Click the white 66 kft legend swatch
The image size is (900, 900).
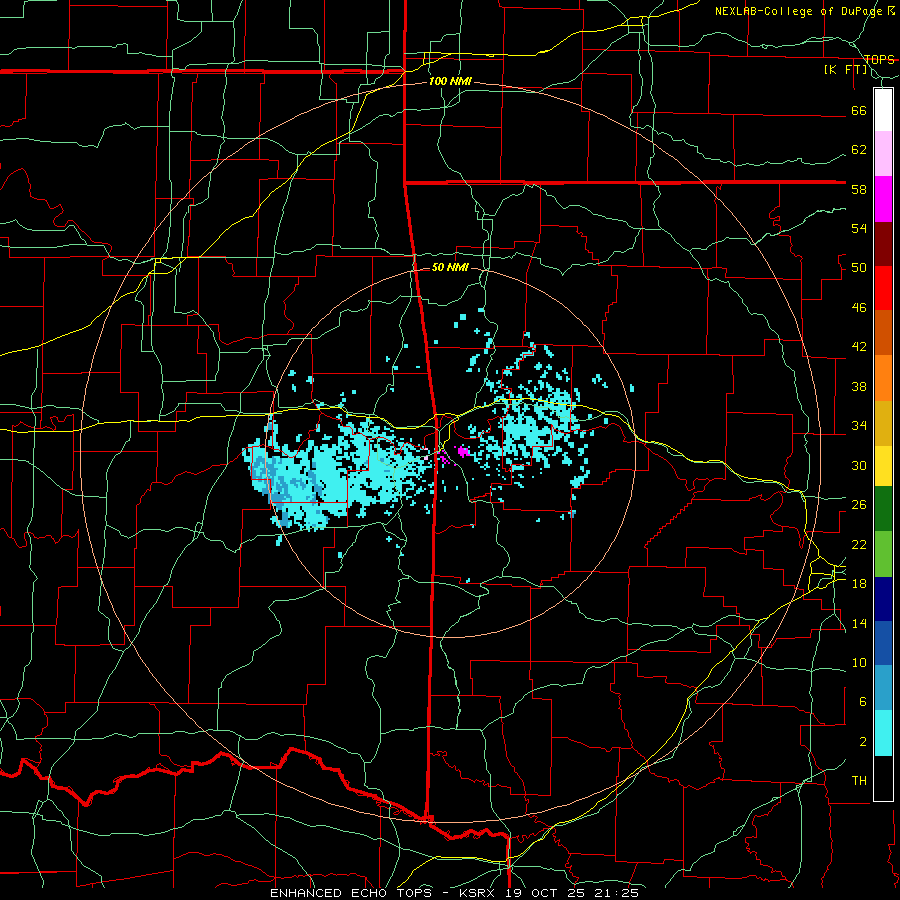[883, 110]
